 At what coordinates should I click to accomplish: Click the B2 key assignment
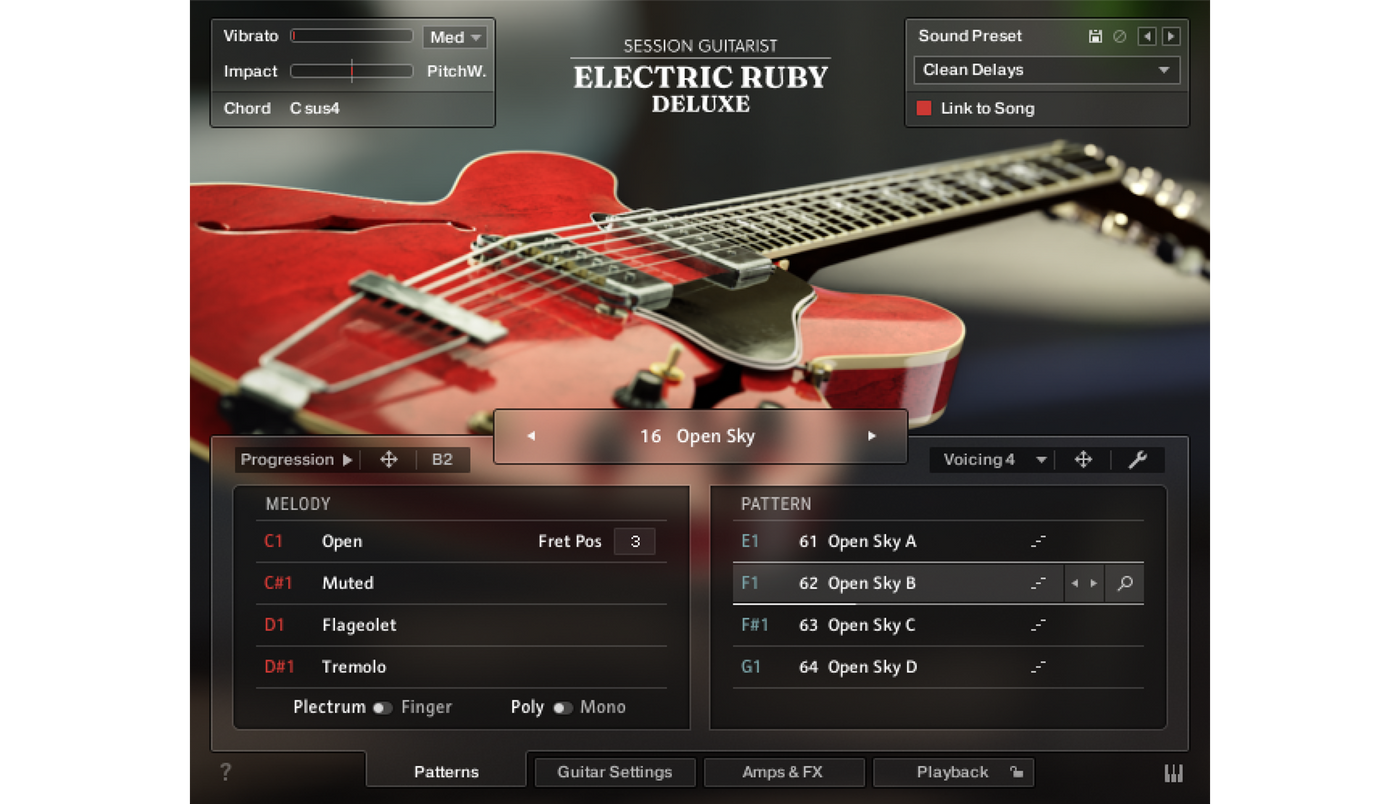coord(442,460)
